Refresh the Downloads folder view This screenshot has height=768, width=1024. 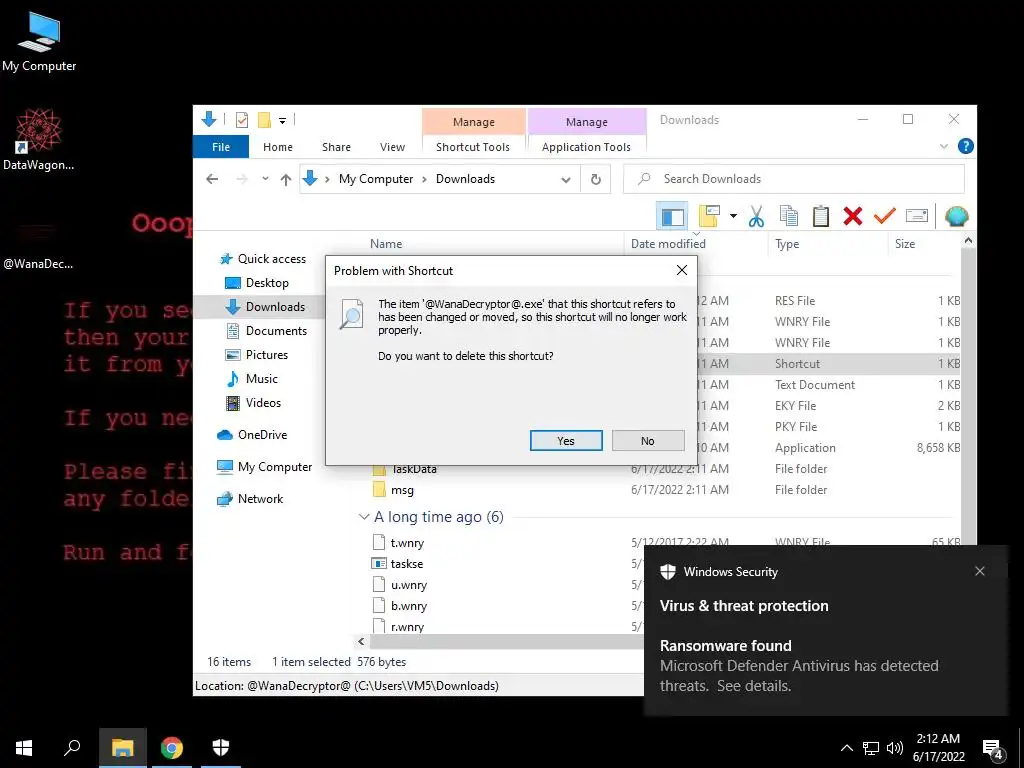(x=596, y=180)
